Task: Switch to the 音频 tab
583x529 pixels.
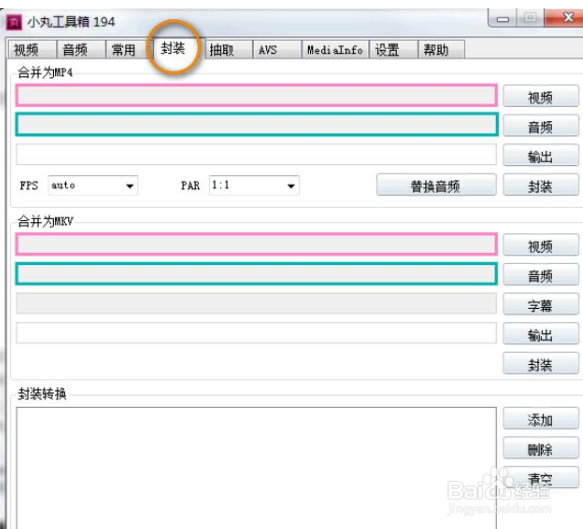Action: click(x=81, y=50)
